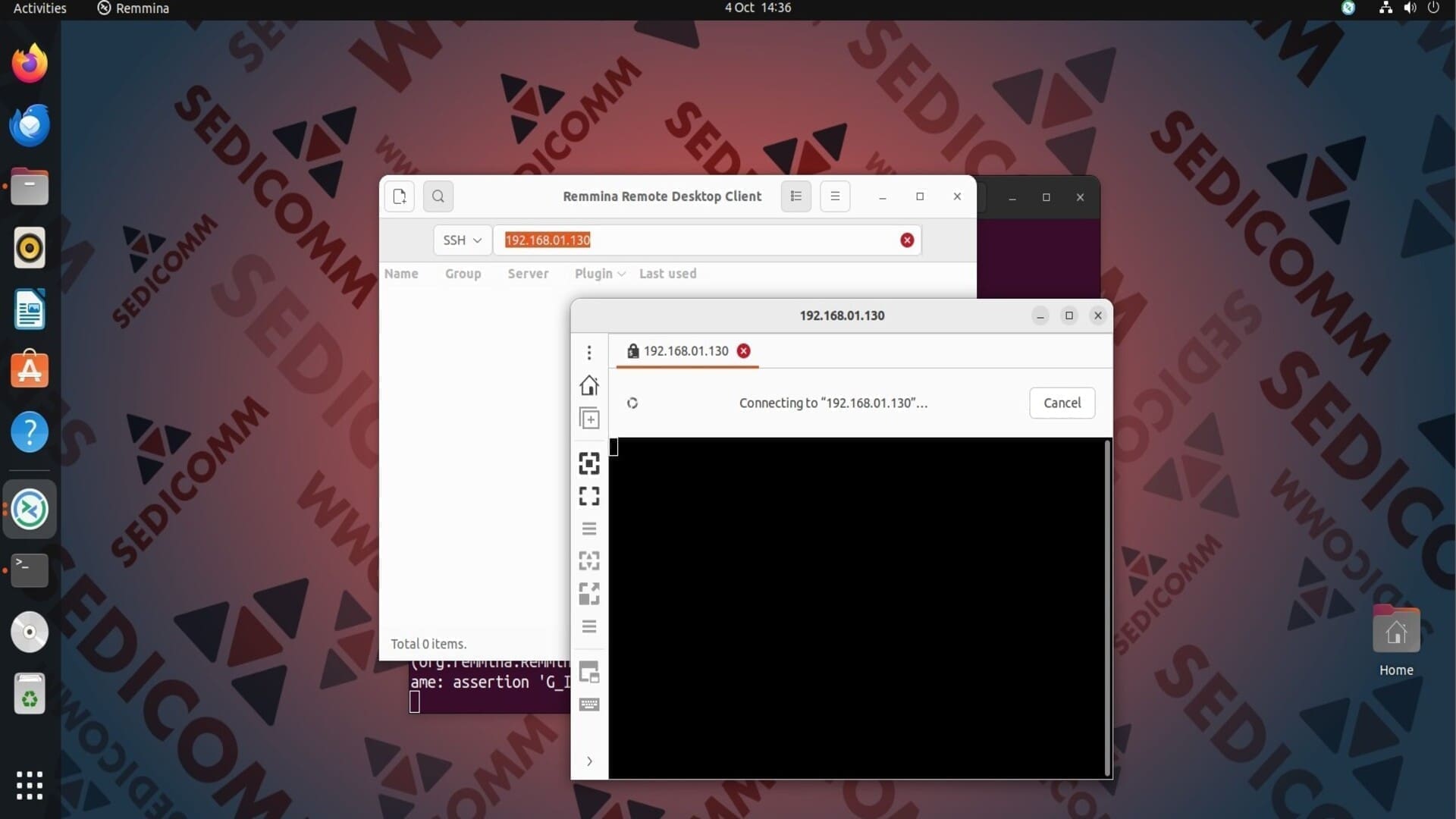Click the "Total 0 items." status text

tap(428, 644)
